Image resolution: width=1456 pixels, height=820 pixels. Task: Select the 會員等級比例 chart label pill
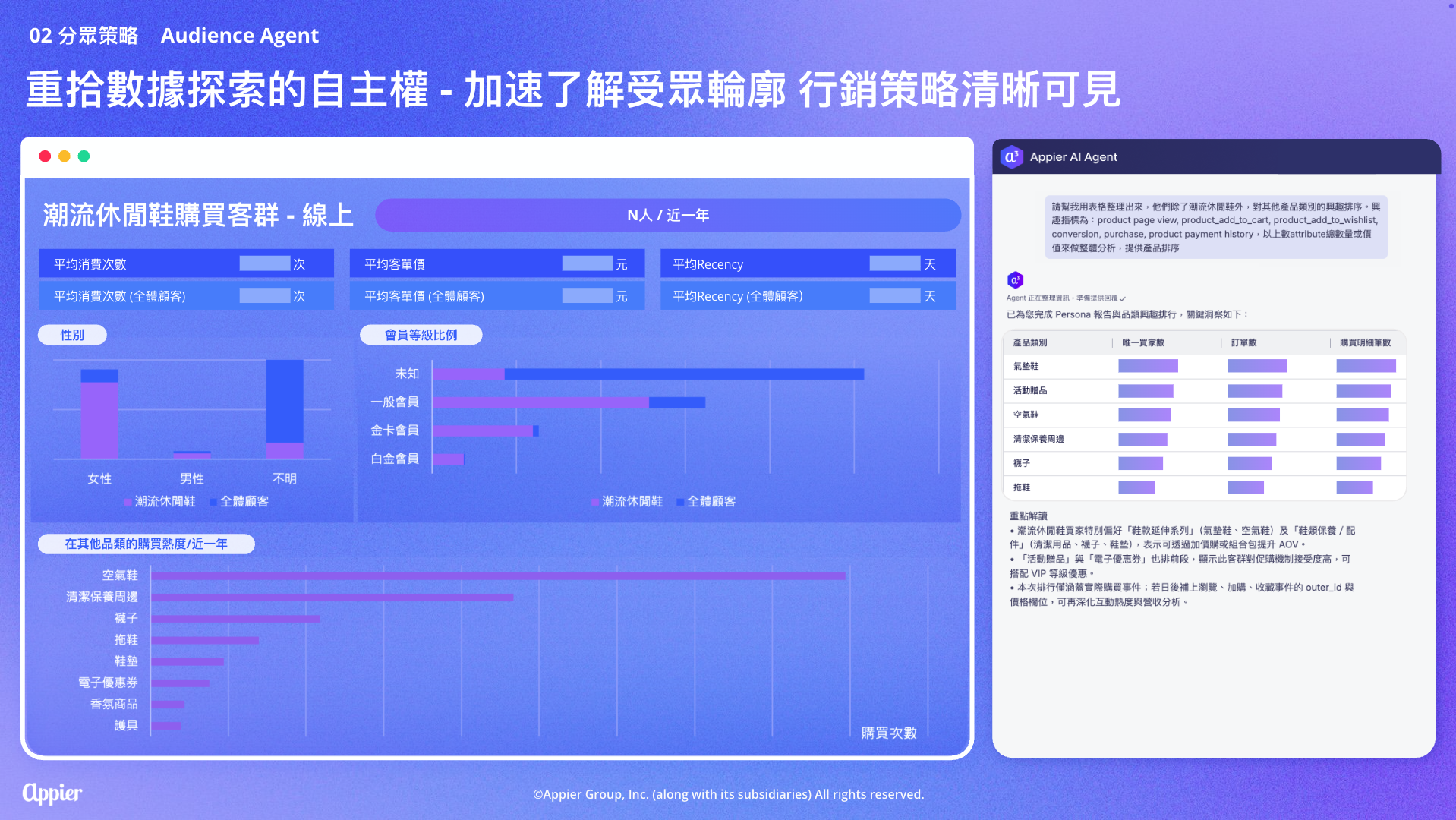421,335
